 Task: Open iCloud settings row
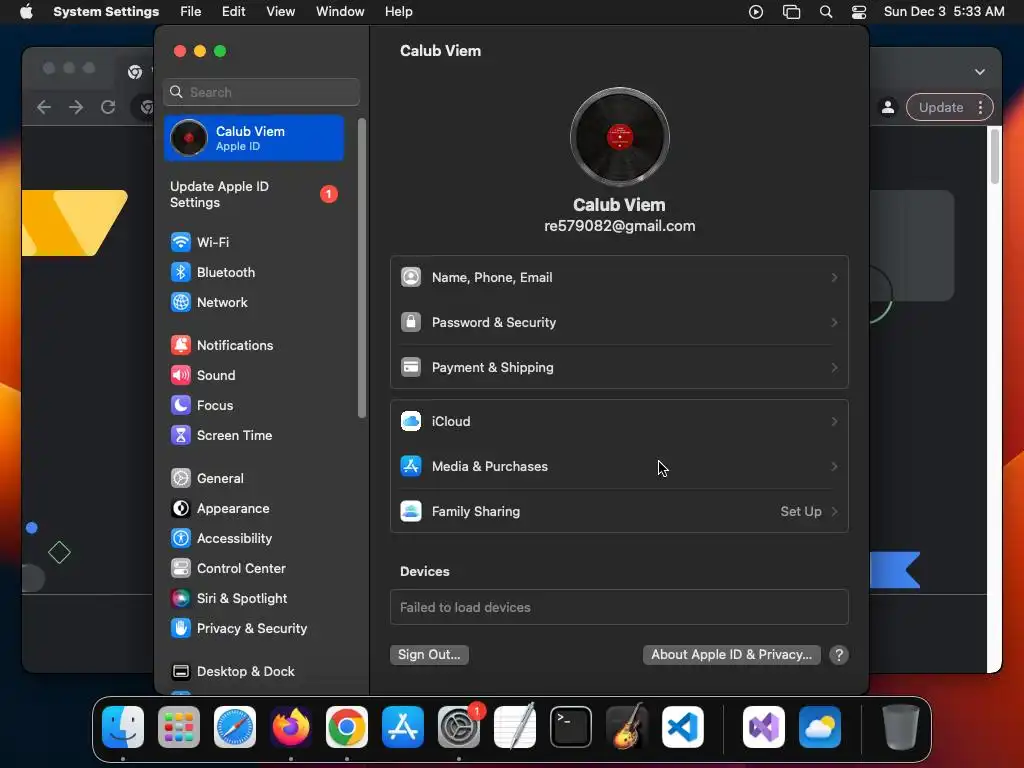tap(619, 422)
